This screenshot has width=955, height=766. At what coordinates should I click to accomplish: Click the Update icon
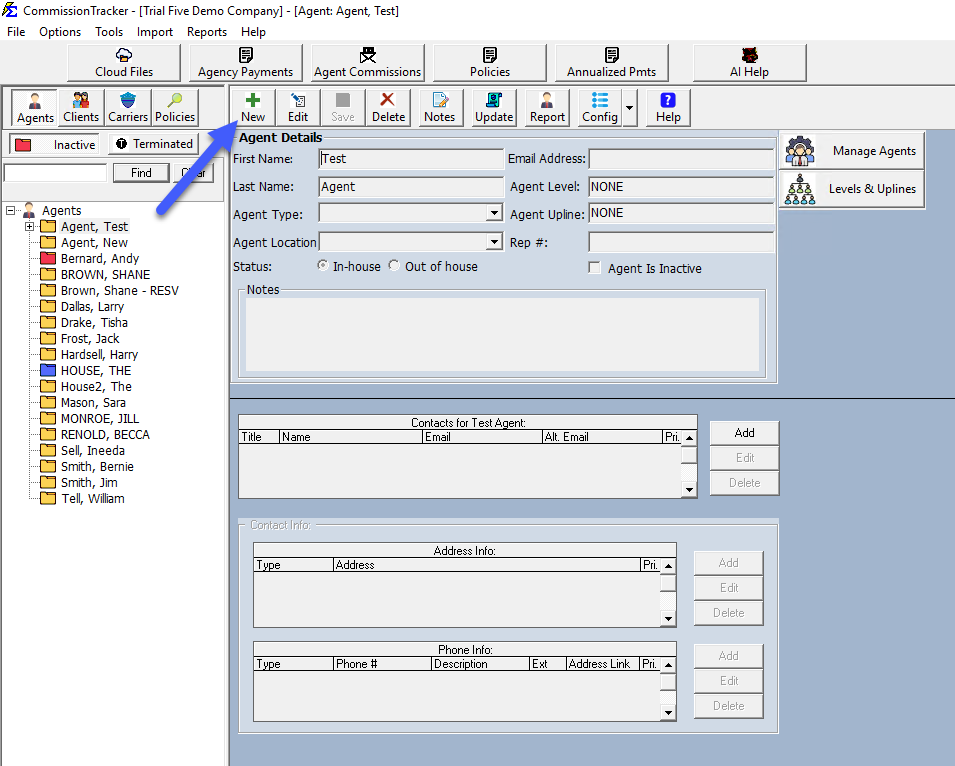click(493, 107)
